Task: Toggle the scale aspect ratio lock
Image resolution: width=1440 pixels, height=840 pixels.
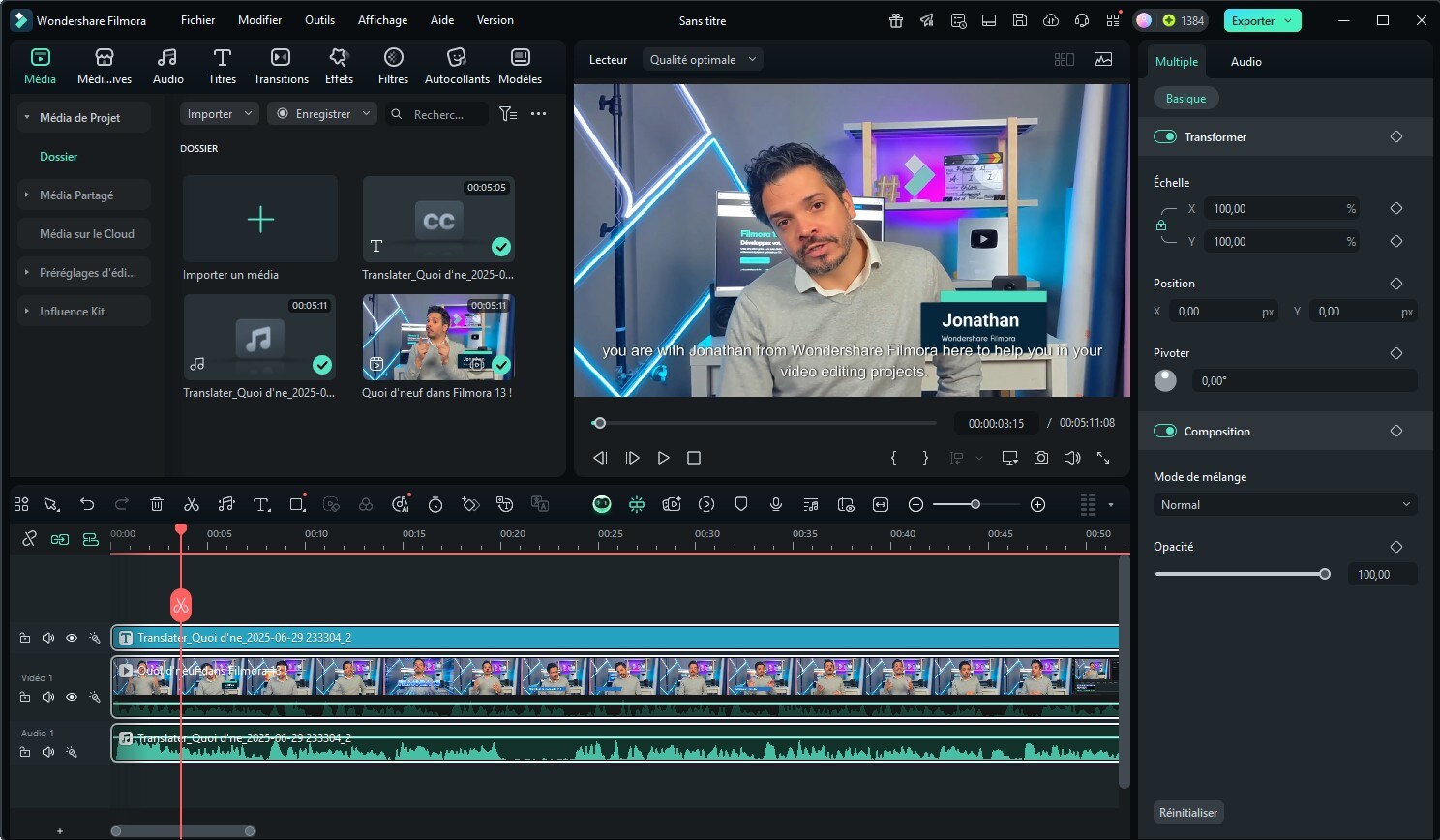Action: pos(1161,225)
